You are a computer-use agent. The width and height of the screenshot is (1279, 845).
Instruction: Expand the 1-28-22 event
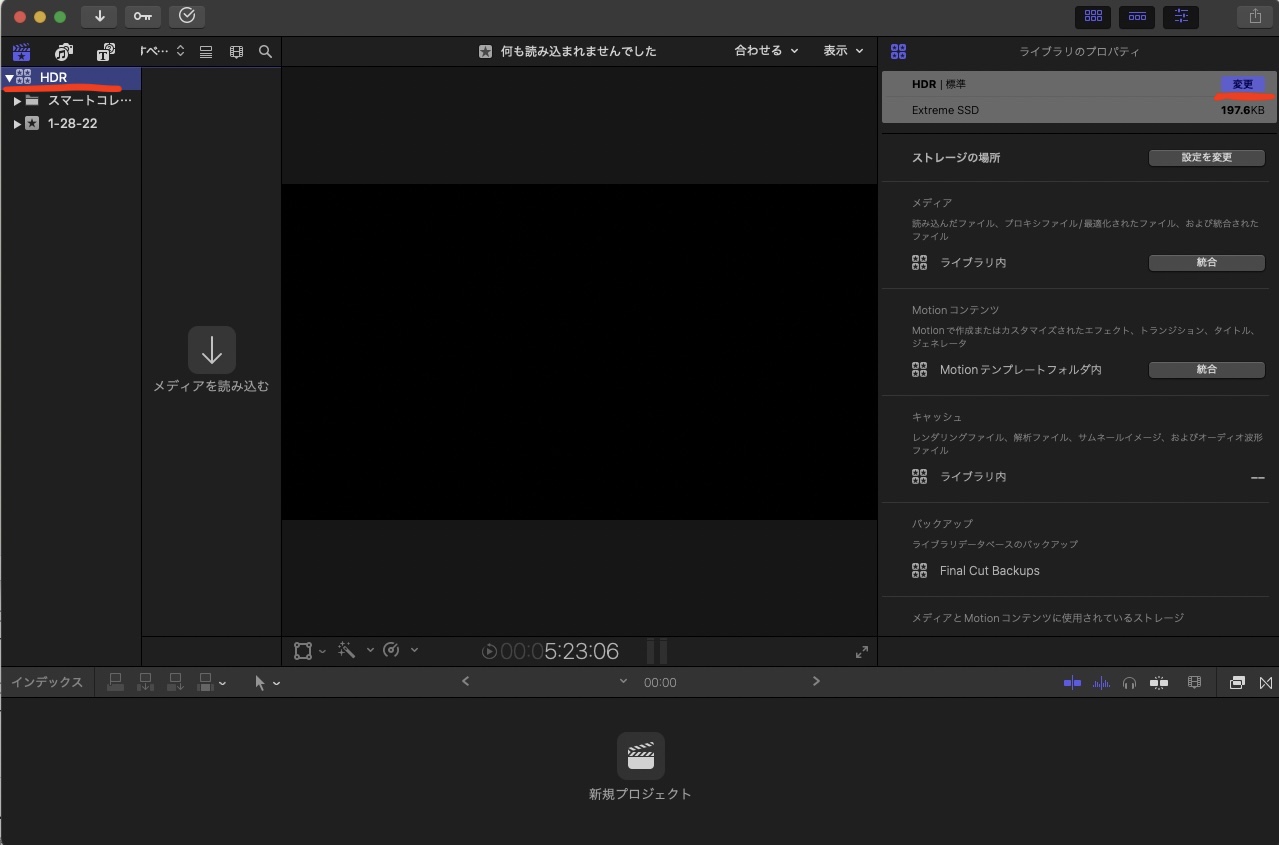(x=17, y=124)
